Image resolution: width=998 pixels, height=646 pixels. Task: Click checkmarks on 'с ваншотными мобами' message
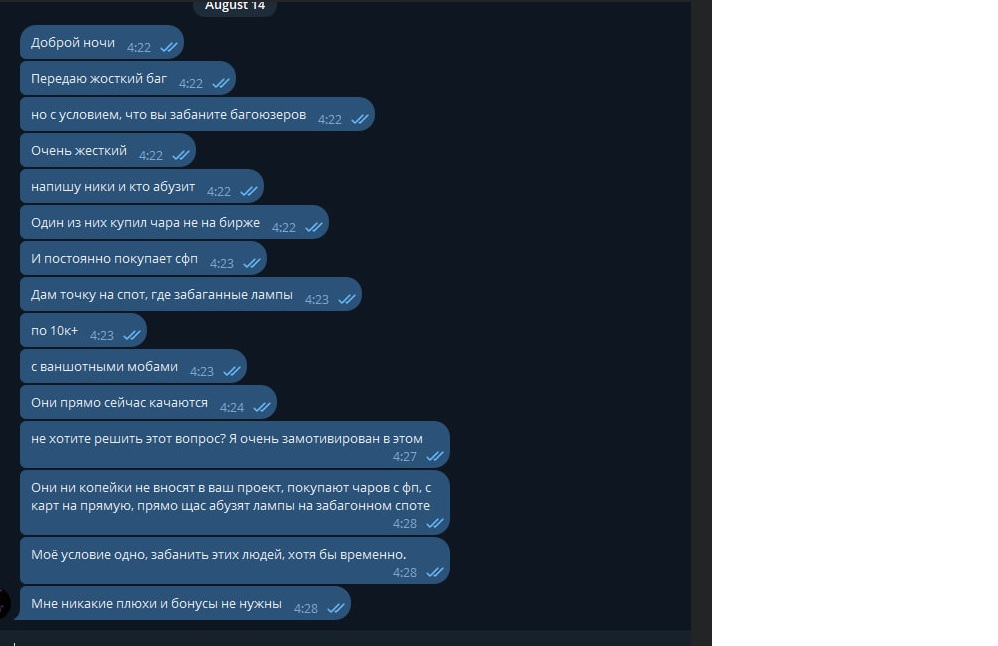(232, 371)
